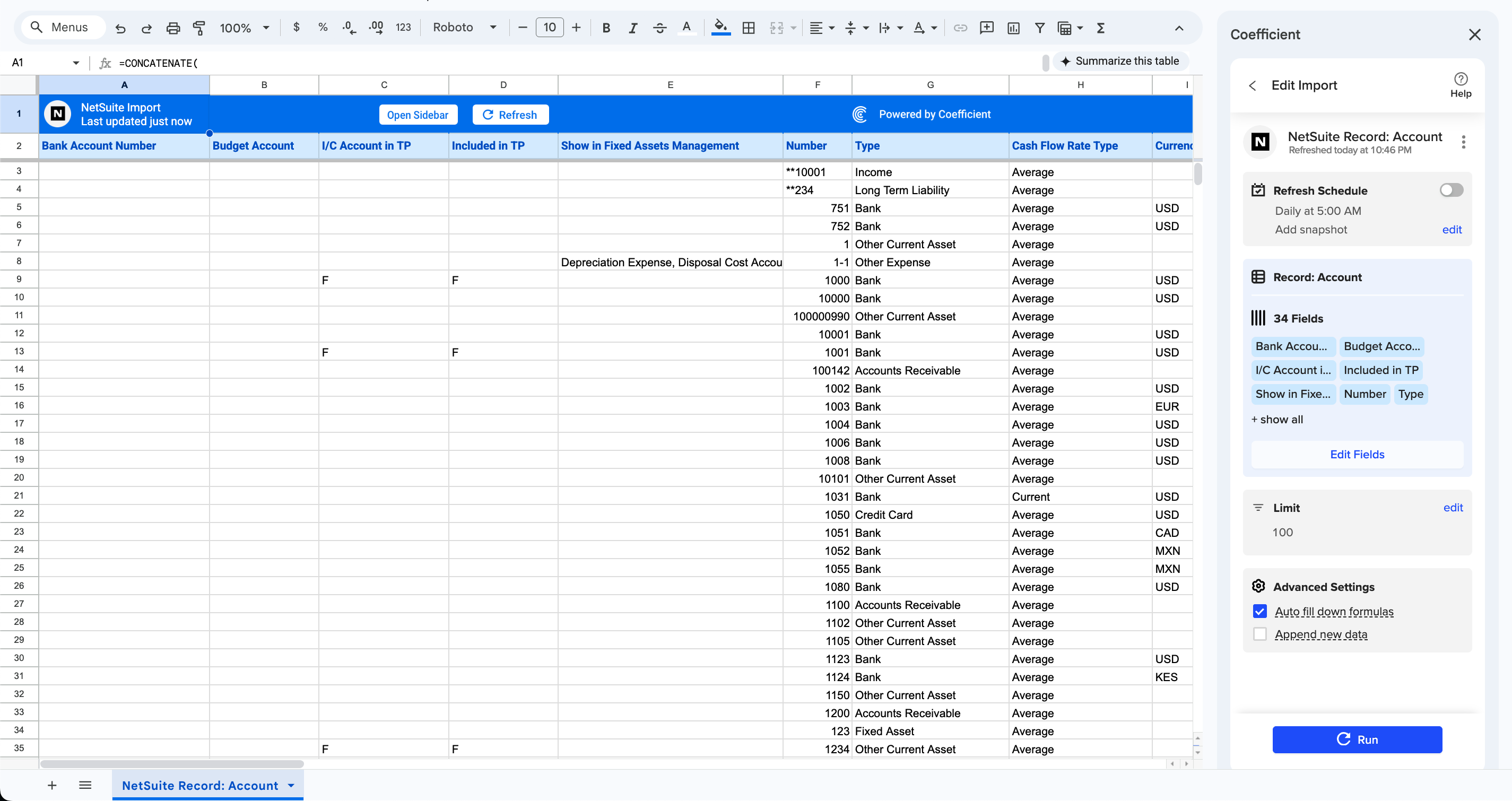Click the insert comment icon
The width and height of the screenshot is (1512, 801).
pyautogui.click(x=987, y=28)
